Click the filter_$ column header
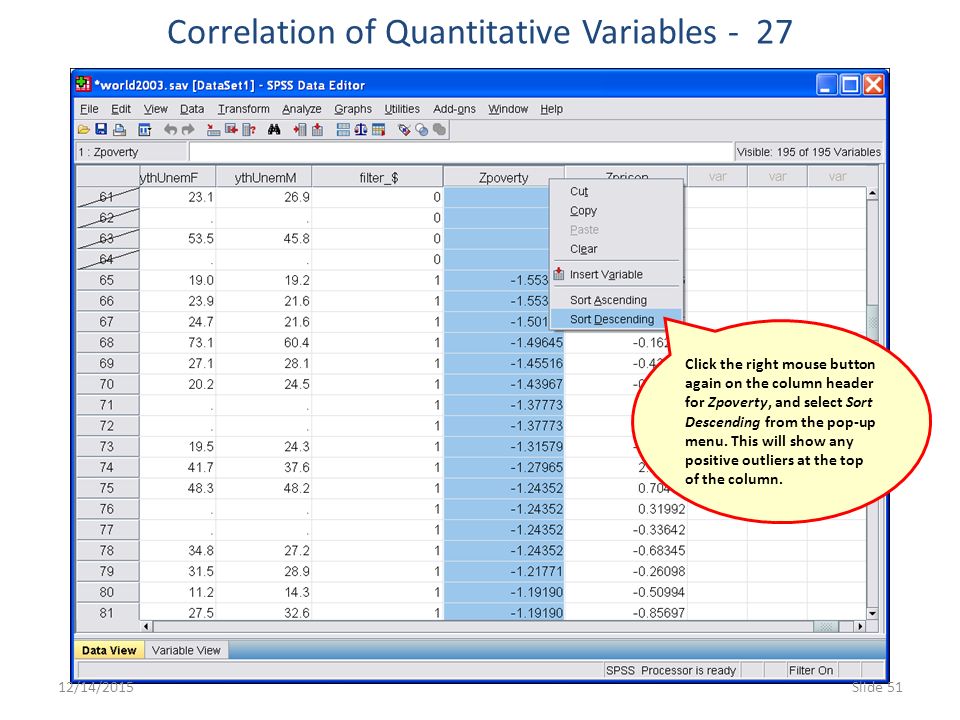This screenshot has height=720, width=960. coord(378,178)
